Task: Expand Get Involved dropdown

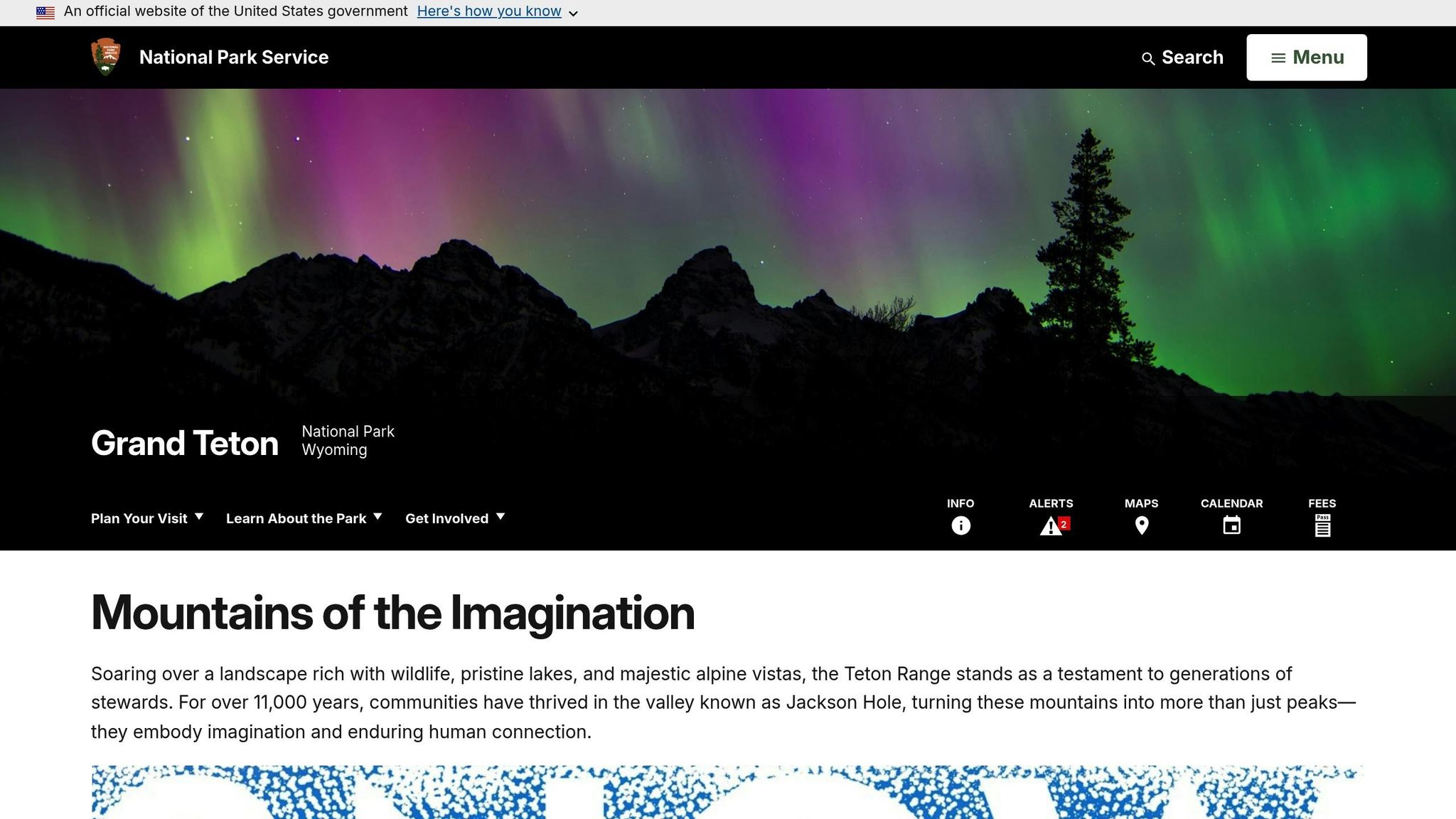Action: click(455, 518)
